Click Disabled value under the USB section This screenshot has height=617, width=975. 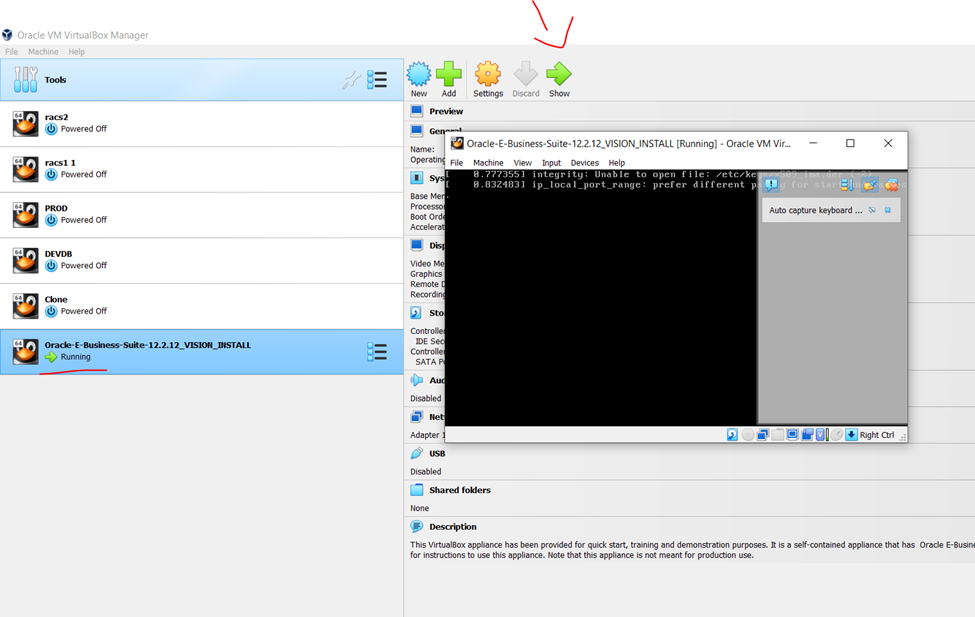[x=425, y=471]
